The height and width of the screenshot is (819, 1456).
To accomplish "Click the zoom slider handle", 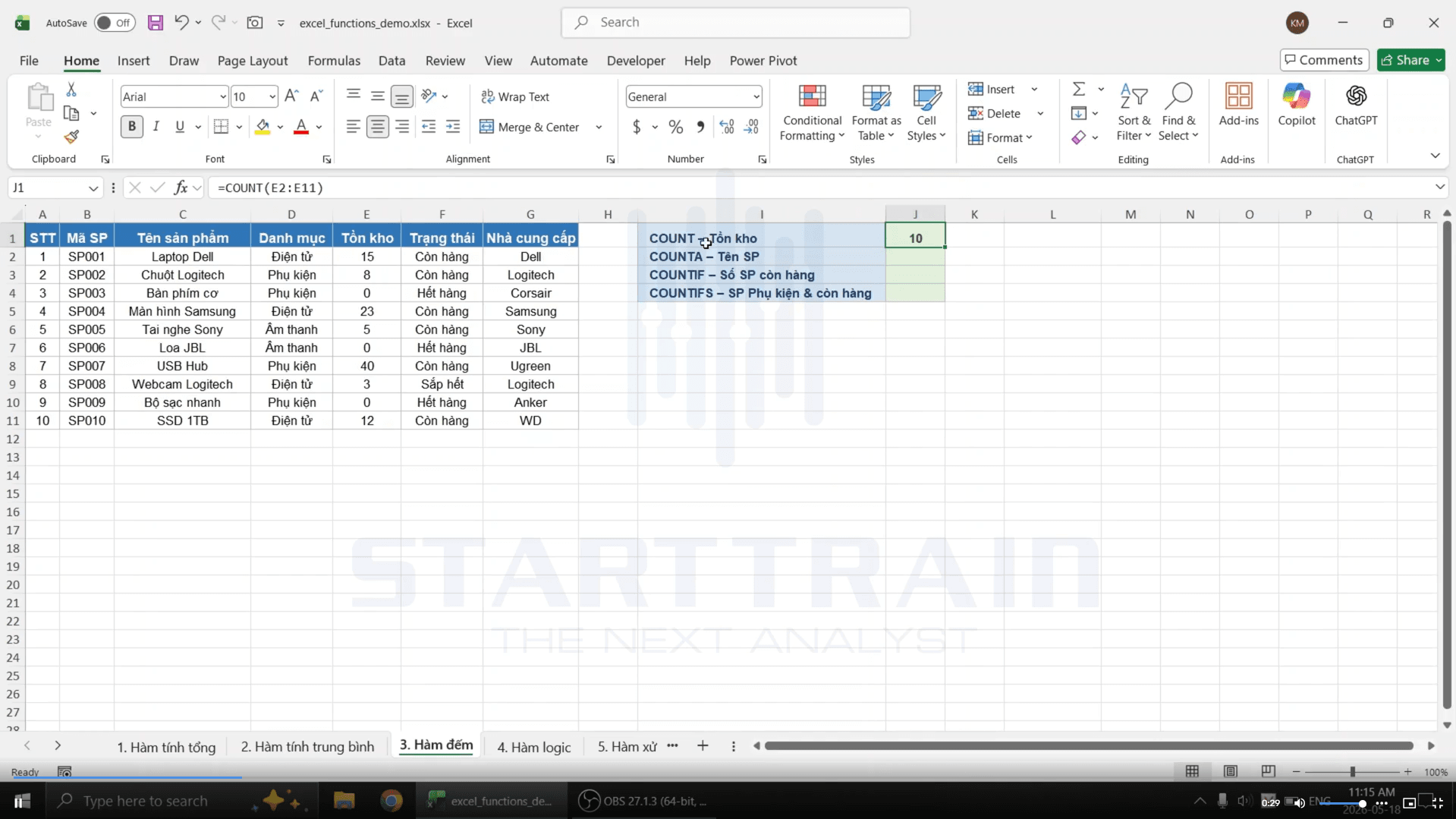I will [1352, 771].
